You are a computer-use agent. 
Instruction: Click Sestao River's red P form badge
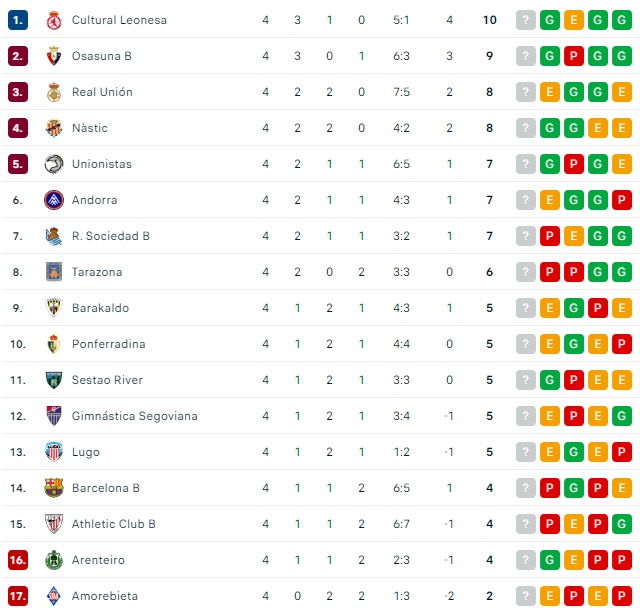[x=573, y=380]
